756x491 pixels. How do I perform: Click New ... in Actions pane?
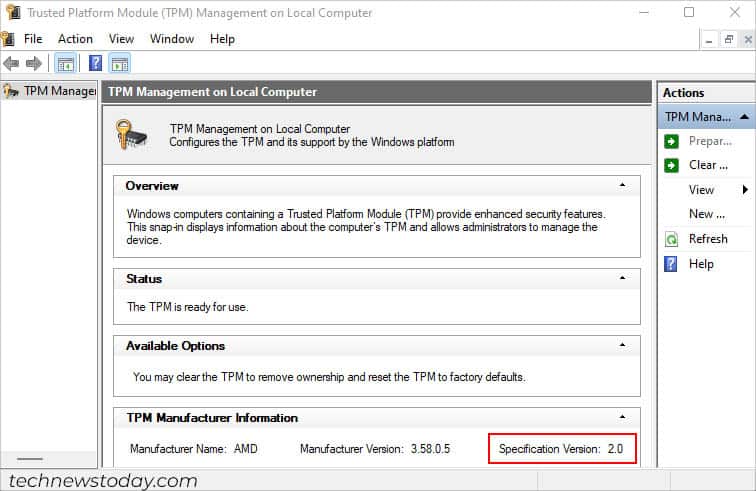coord(707,214)
